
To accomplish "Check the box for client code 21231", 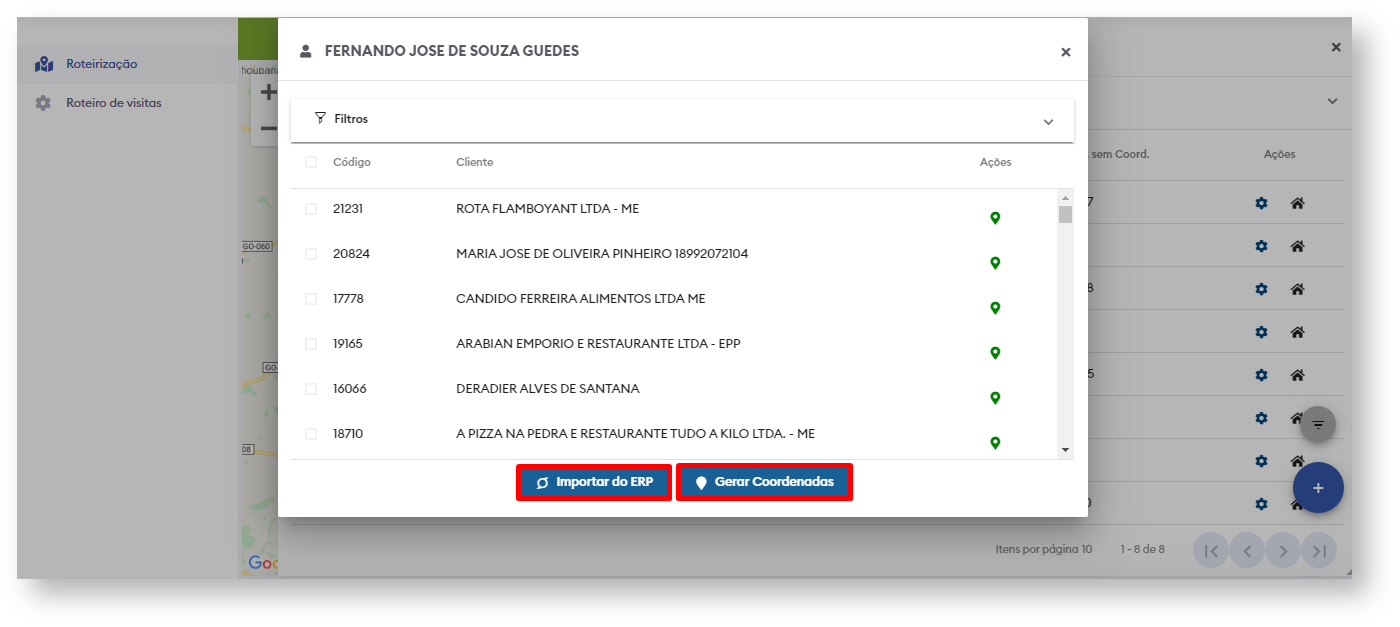I will point(311,209).
